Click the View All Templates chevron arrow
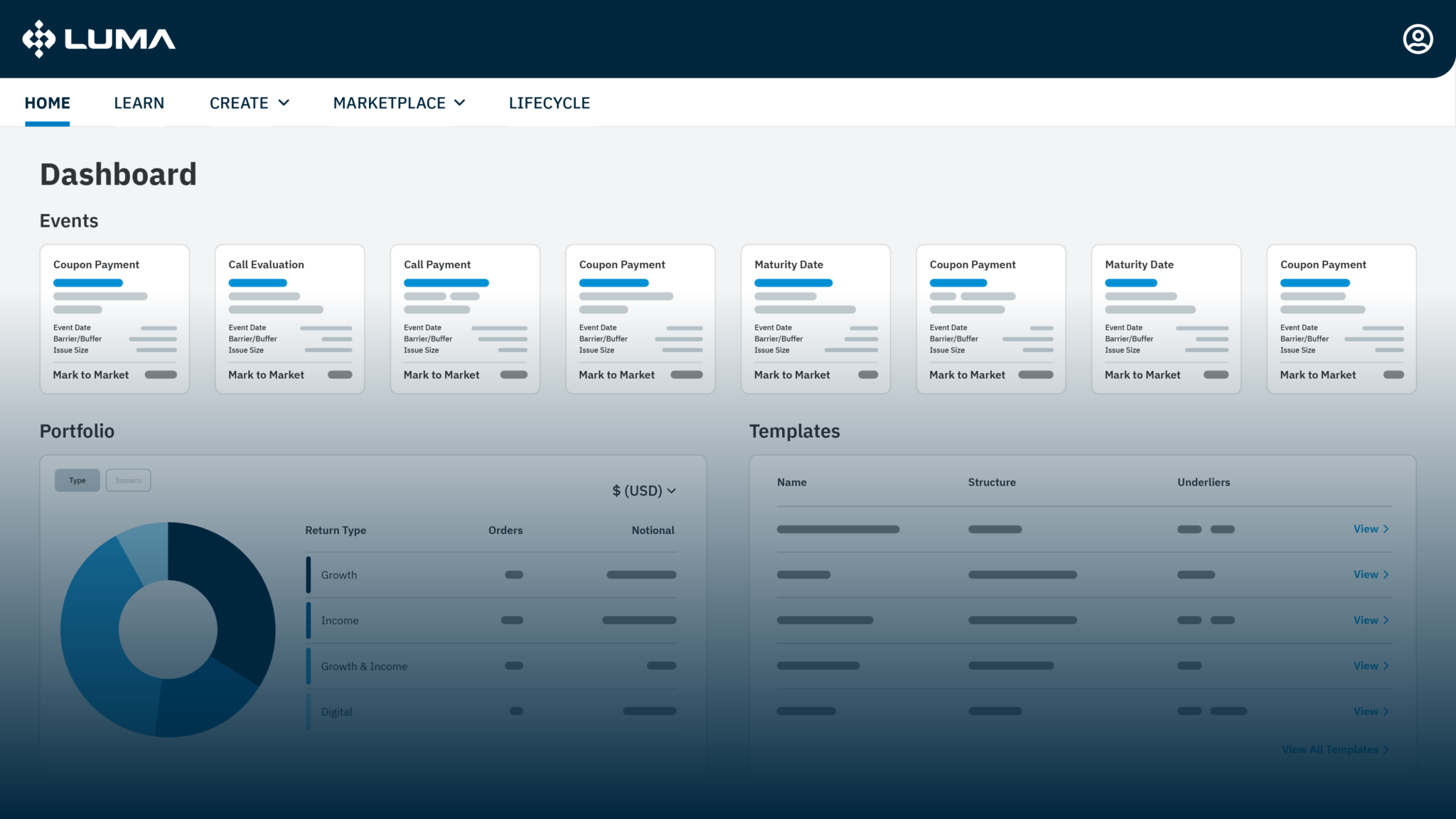Image resolution: width=1456 pixels, height=819 pixels. (1386, 749)
